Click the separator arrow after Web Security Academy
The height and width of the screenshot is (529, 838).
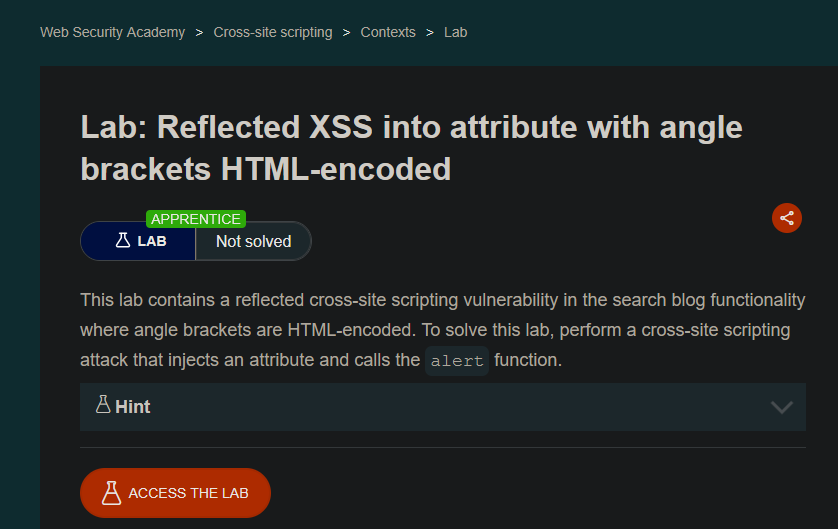(x=199, y=33)
